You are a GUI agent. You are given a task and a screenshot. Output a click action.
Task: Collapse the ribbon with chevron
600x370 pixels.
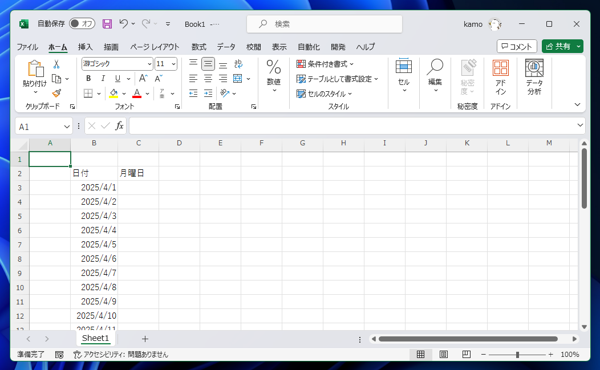(x=577, y=104)
